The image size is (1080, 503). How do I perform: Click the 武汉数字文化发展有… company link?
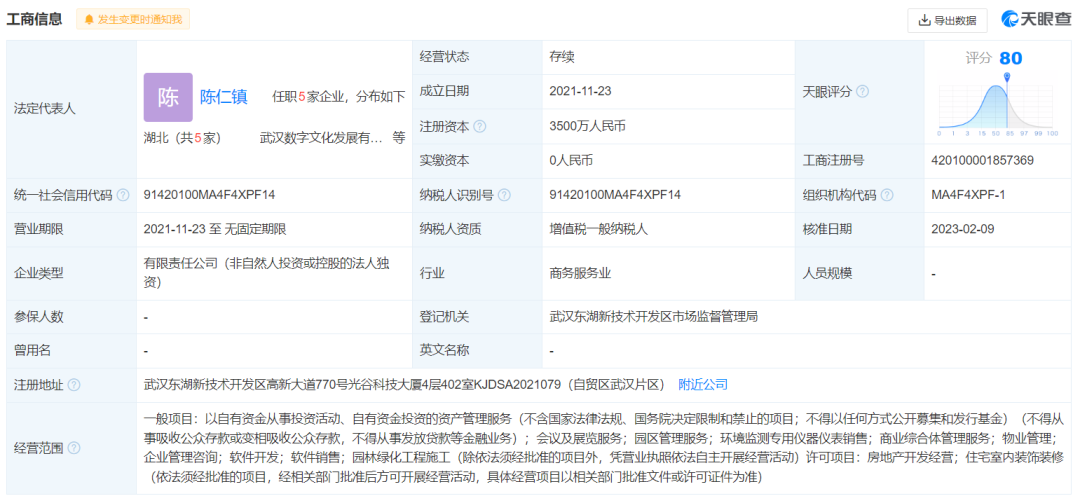point(320,138)
